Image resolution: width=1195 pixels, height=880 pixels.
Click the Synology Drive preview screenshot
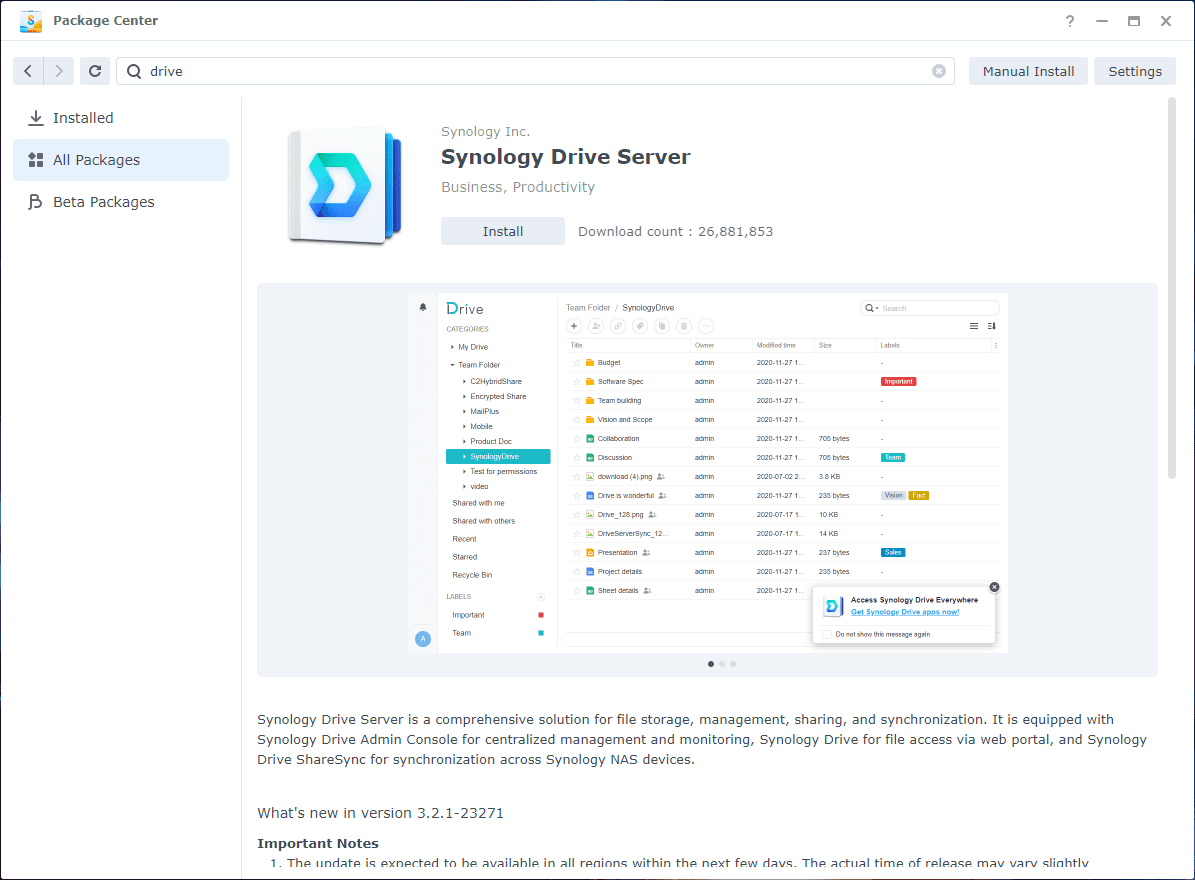click(708, 472)
